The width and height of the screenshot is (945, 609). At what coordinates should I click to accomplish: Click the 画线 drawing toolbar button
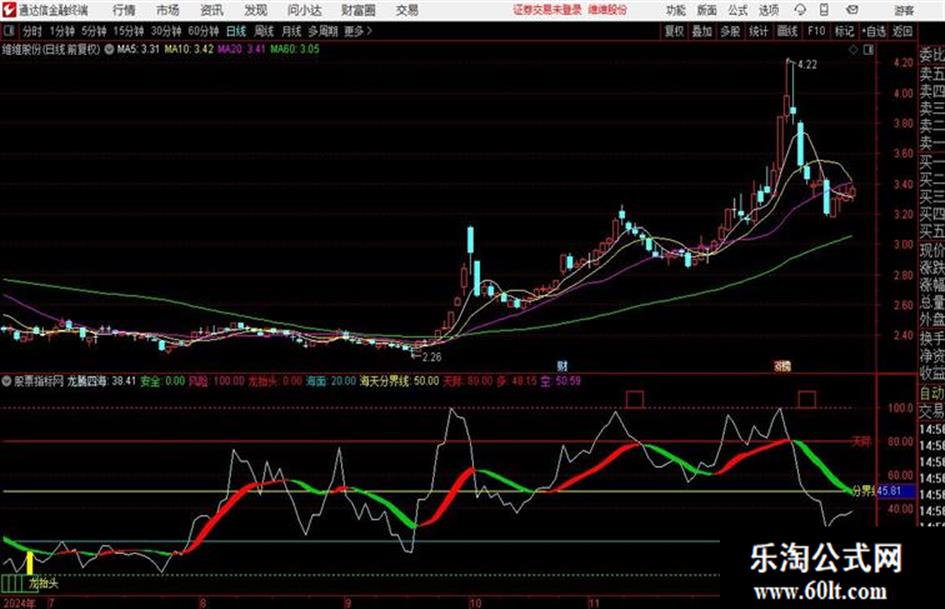tap(787, 31)
